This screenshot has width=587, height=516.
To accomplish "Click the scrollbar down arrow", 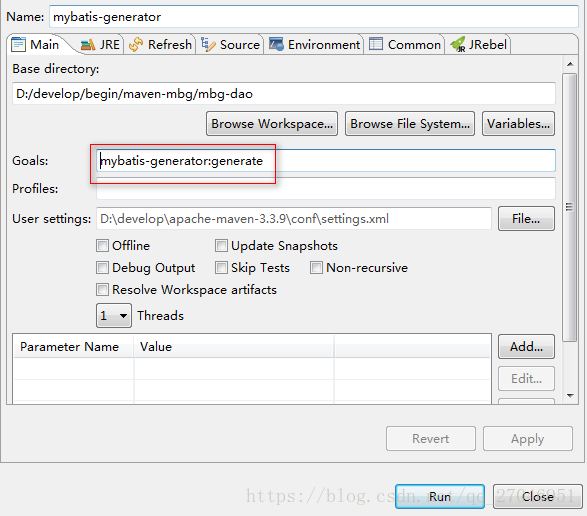I will click(570, 396).
